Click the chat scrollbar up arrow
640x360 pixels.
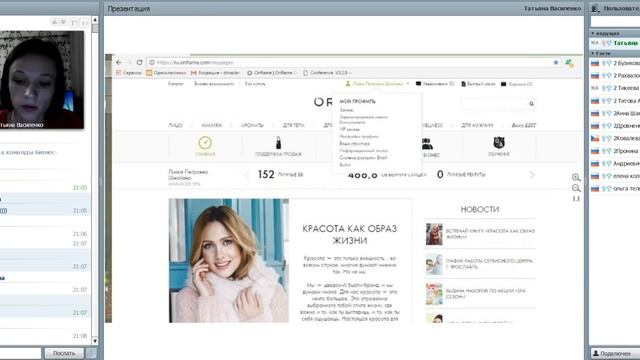pyautogui.click(x=95, y=20)
